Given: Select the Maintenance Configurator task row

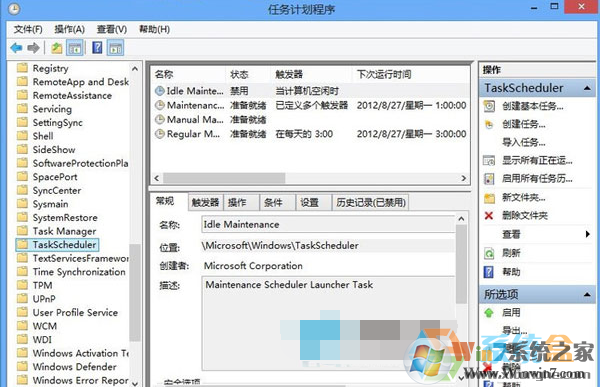Looking at the screenshot, I should click(x=310, y=105).
